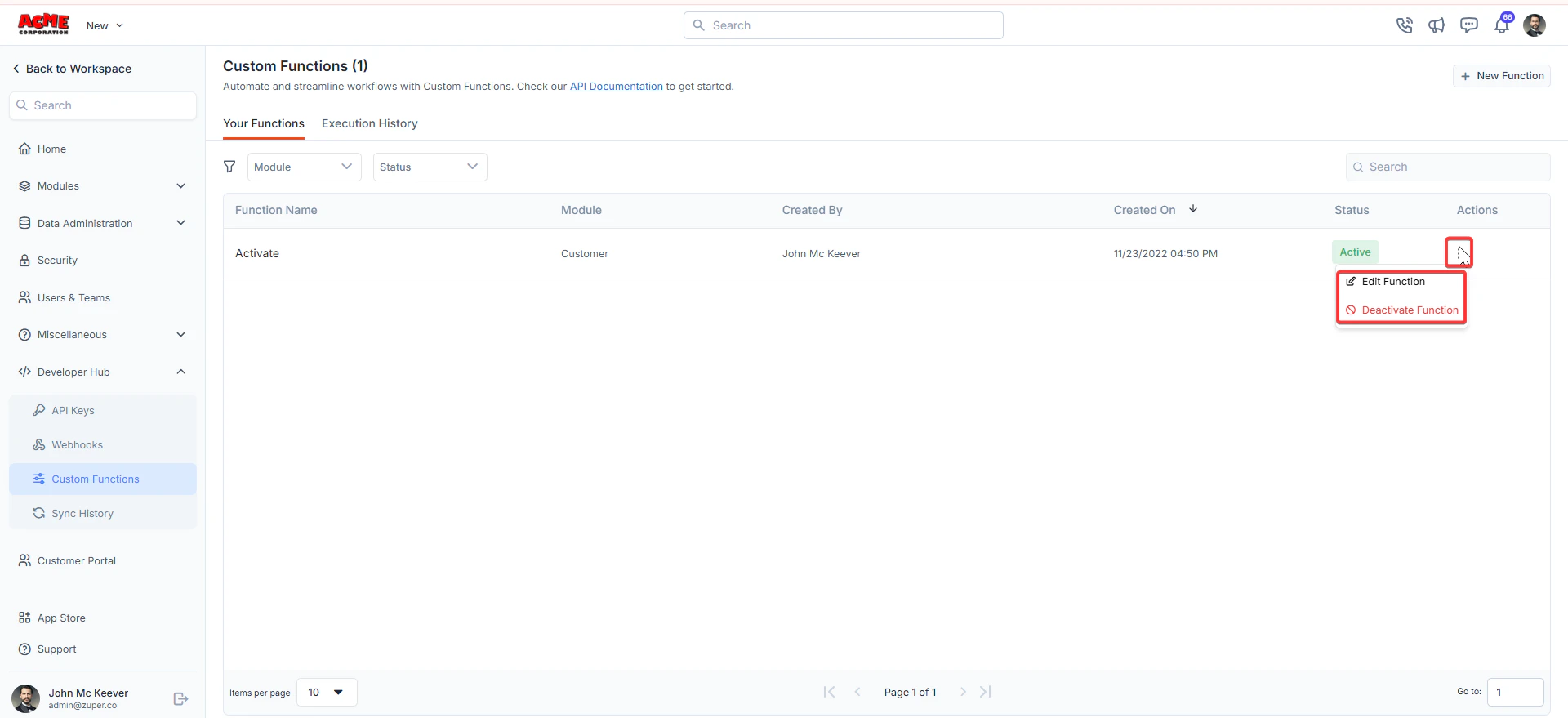Image resolution: width=1568 pixels, height=718 pixels.
Task: Click the Customer module cell
Action: point(585,254)
